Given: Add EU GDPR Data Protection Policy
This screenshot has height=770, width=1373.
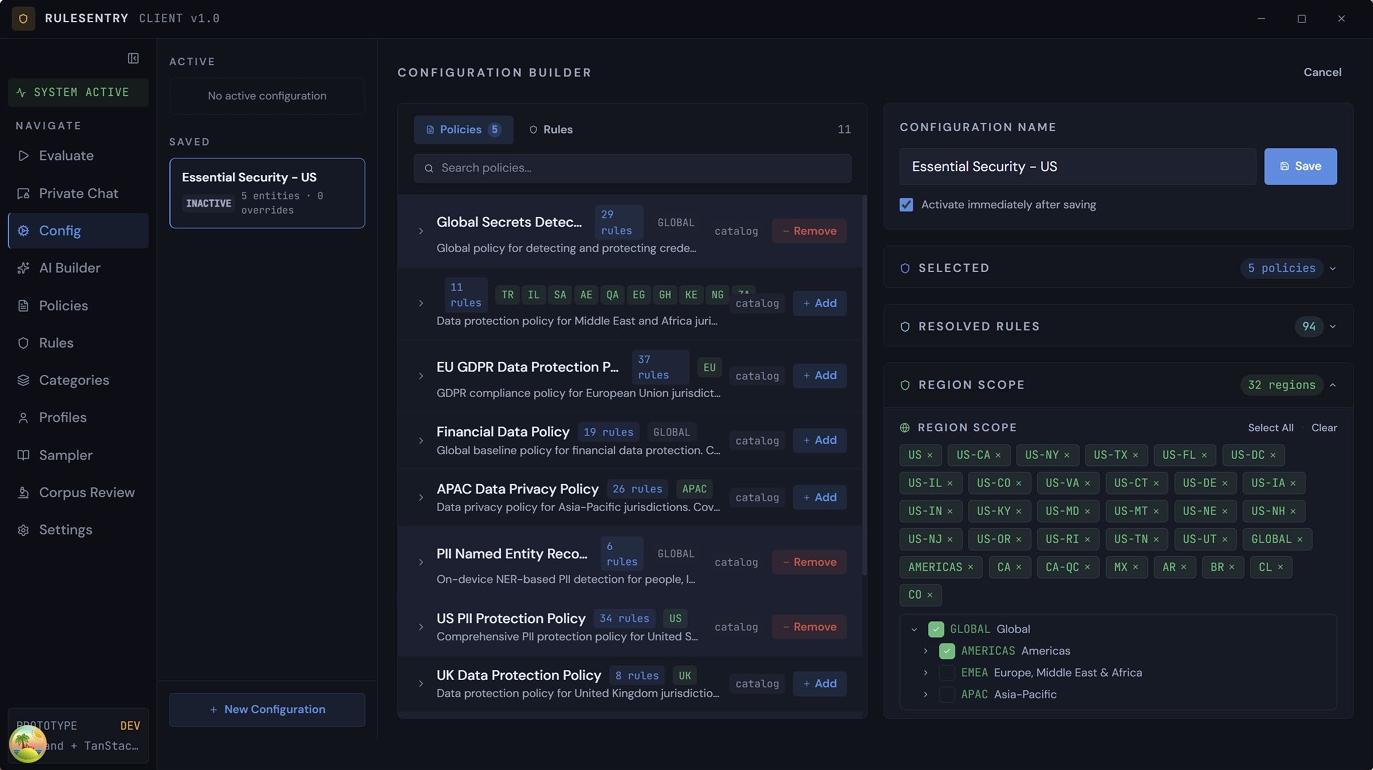Looking at the screenshot, I should click(x=819, y=376).
